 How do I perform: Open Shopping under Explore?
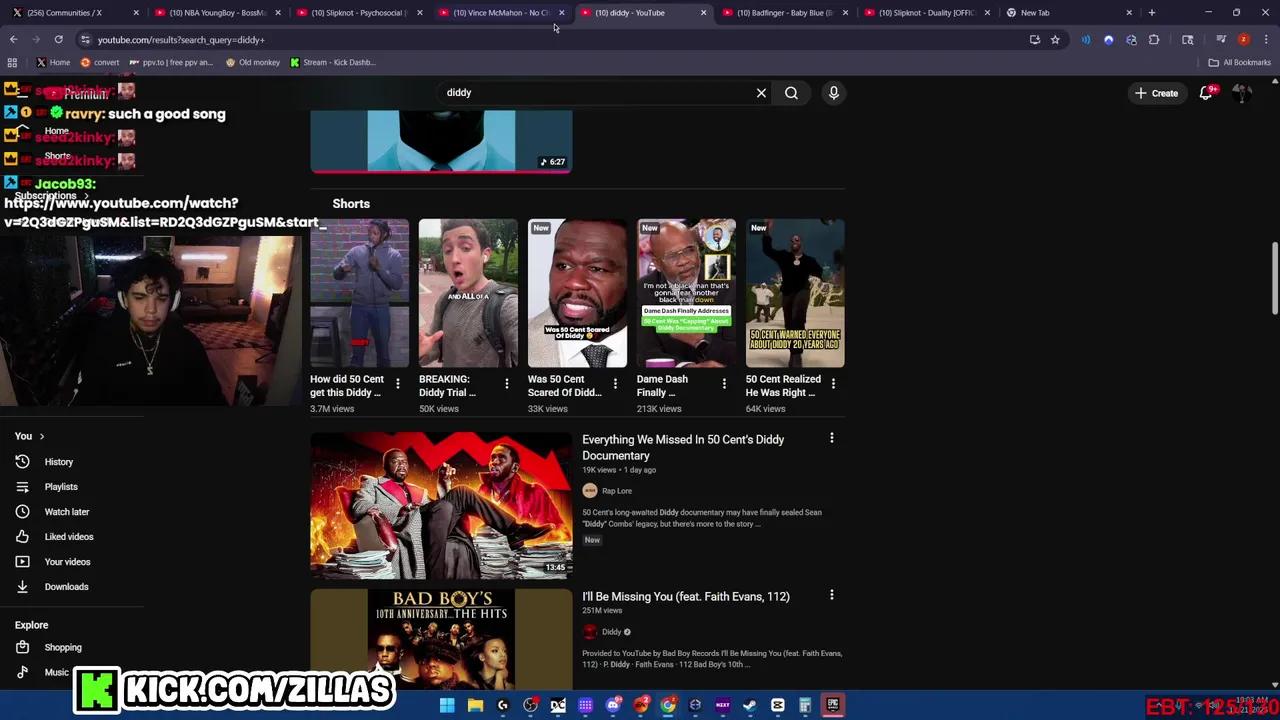pyautogui.click(x=63, y=647)
